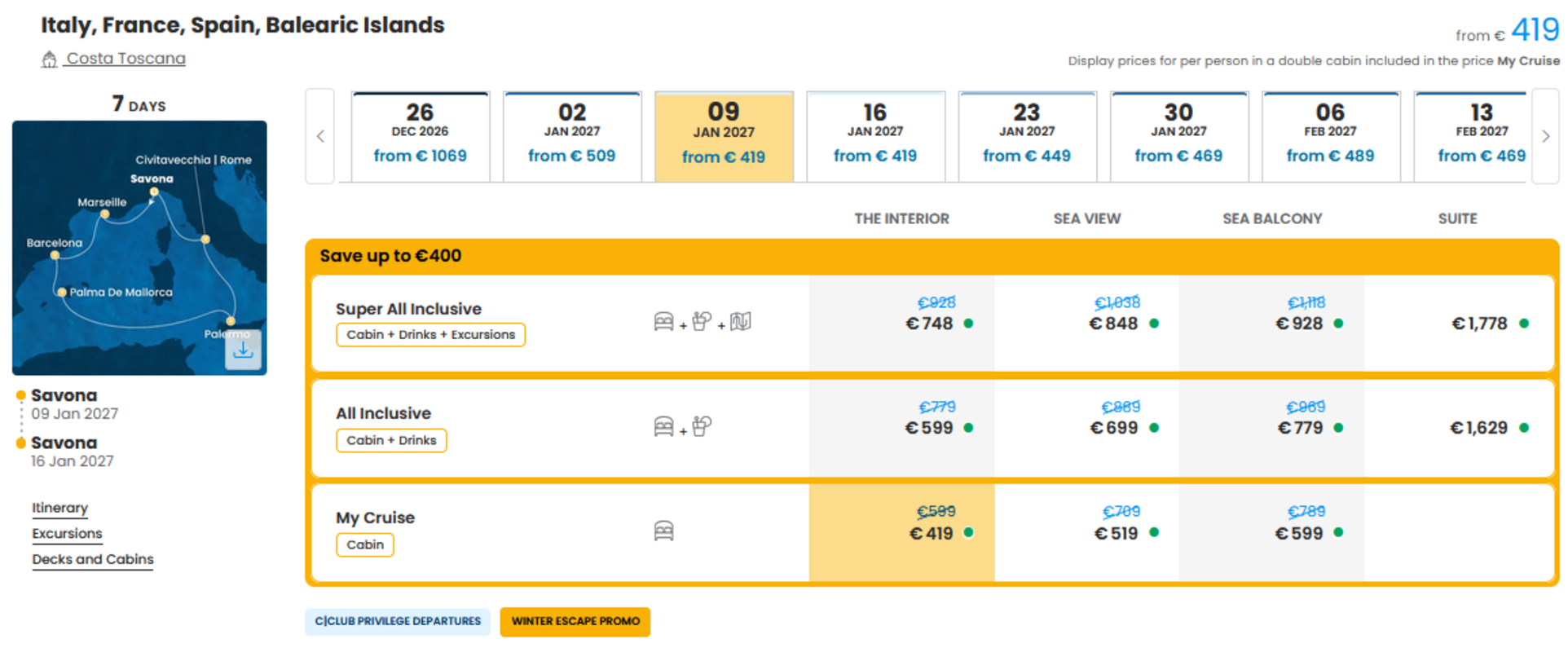Click the cabin bed icon in All Inclusive row
Image resolution: width=1568 pixels, height=652 pixels.
(664, 426)
